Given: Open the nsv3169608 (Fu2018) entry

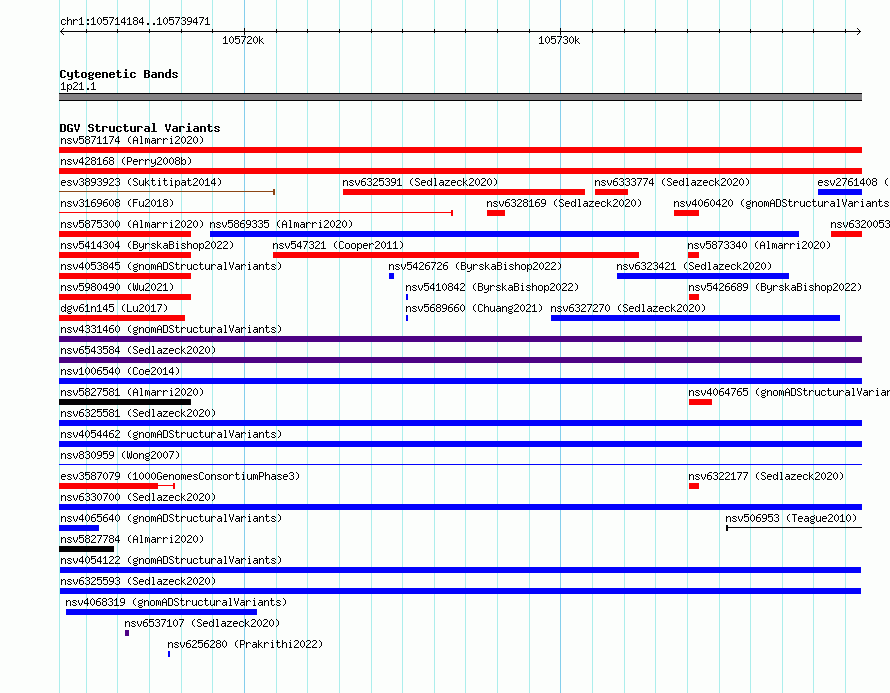Looking at the screenshot, I should [x=117, y=203].
